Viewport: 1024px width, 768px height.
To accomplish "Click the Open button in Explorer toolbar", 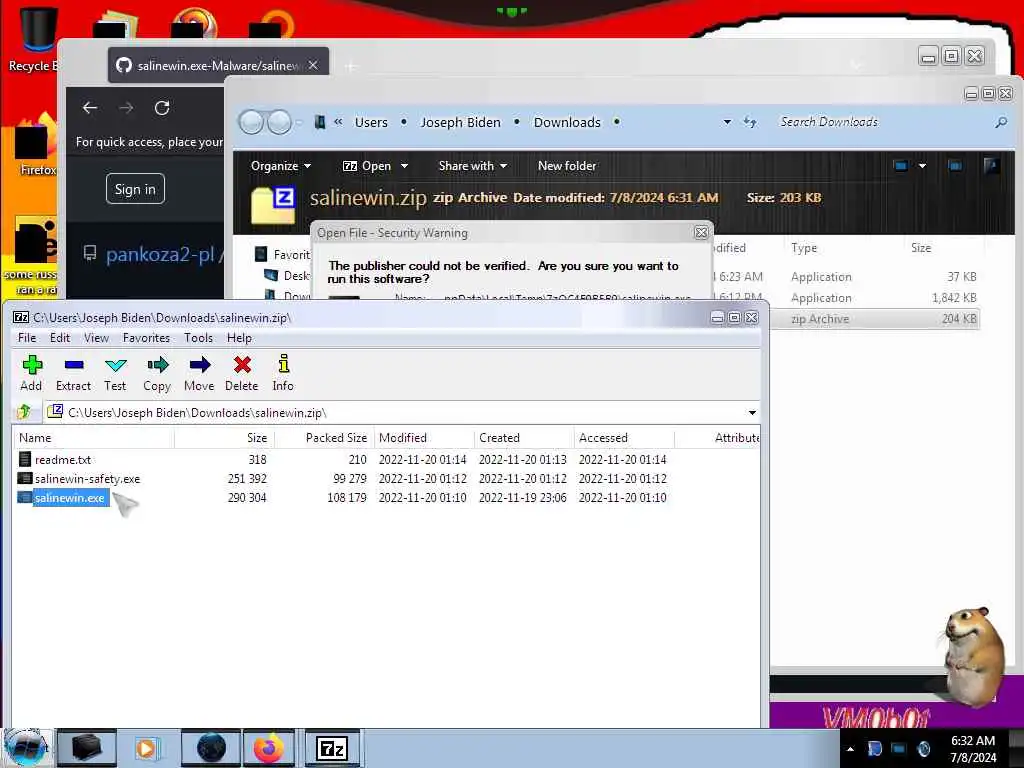I will point(367,166).
